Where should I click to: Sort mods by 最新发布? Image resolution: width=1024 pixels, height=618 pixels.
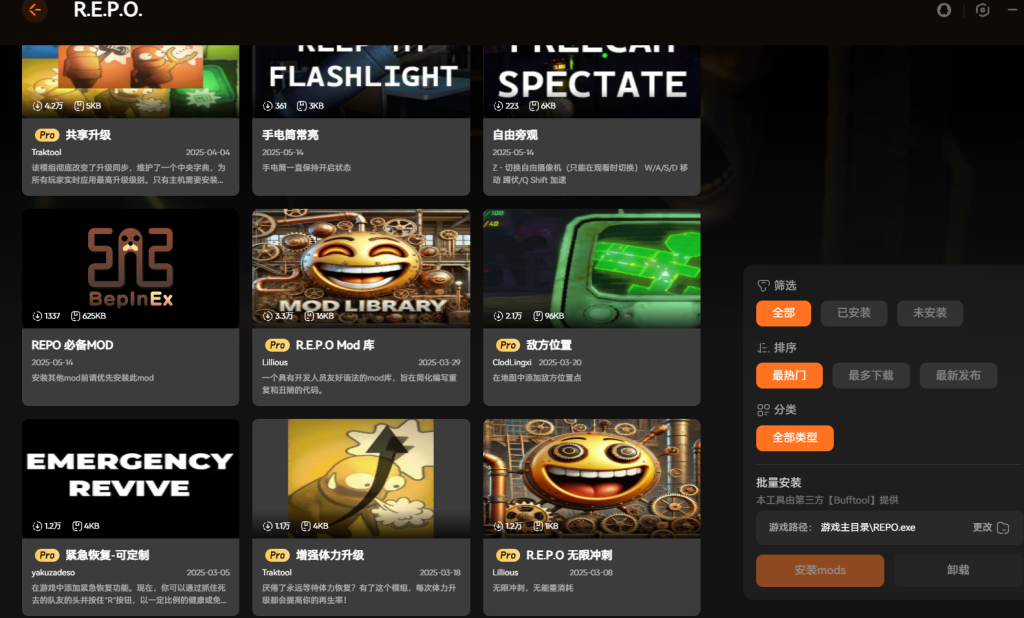click(958, 376)
